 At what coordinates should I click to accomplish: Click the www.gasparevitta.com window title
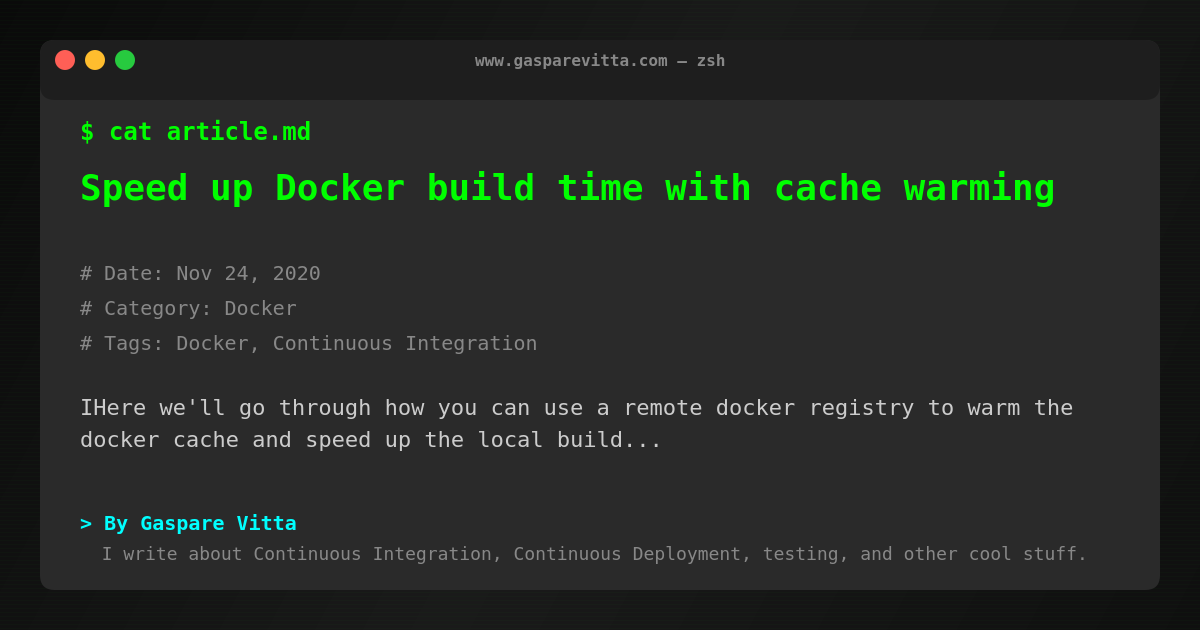click(599, 60)
